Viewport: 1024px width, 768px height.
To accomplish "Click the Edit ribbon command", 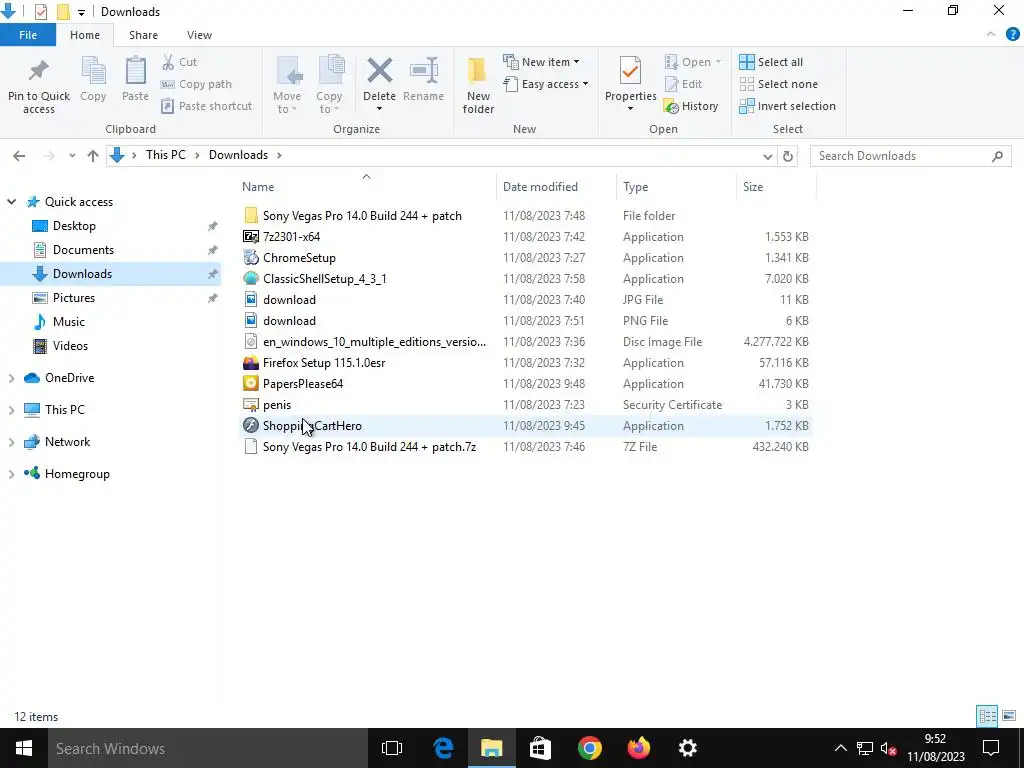I will click(x=683, y=84).
